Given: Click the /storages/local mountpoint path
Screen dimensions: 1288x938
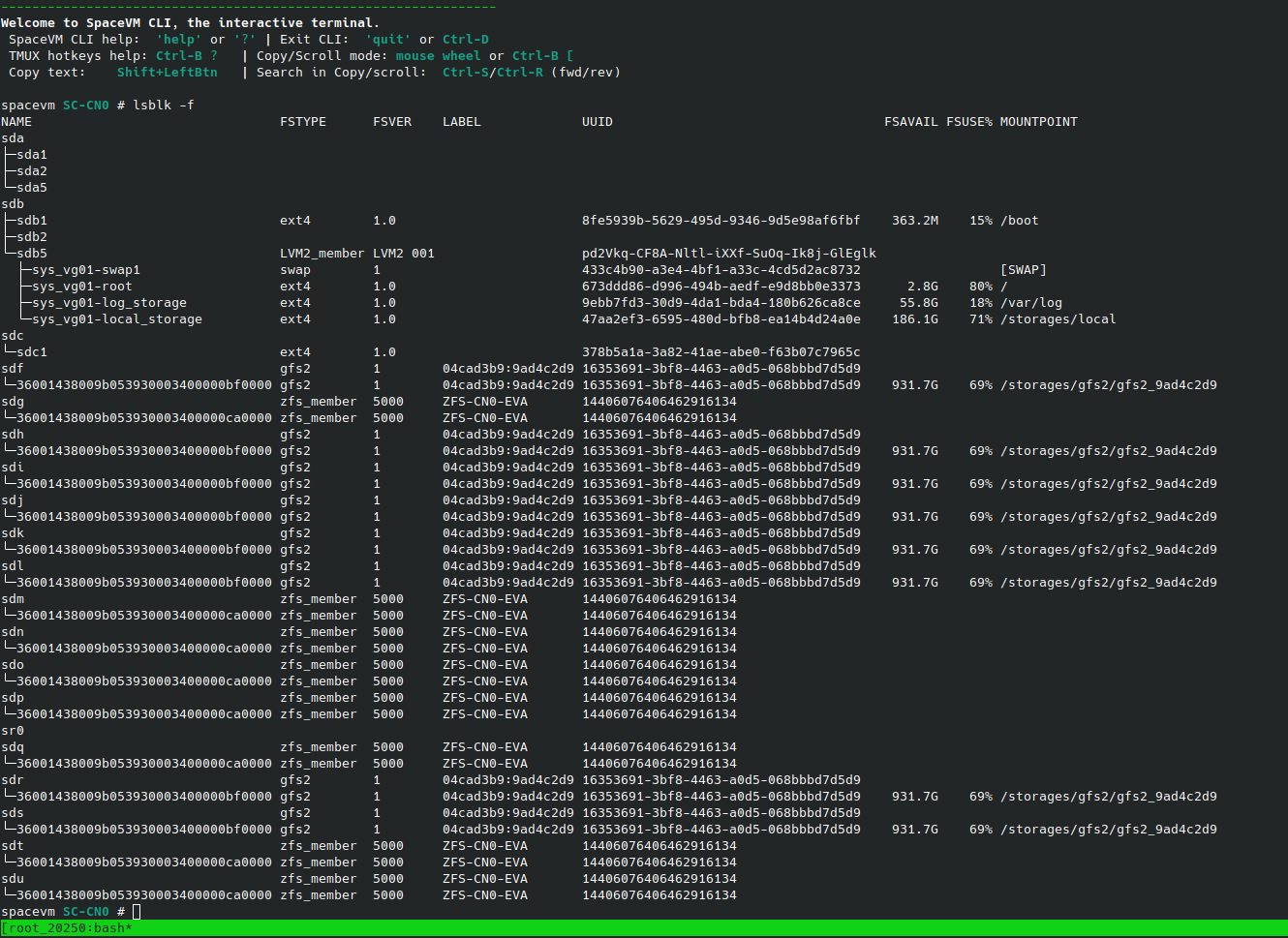Looking at the screenshot, I should (x=1058, y=319).
